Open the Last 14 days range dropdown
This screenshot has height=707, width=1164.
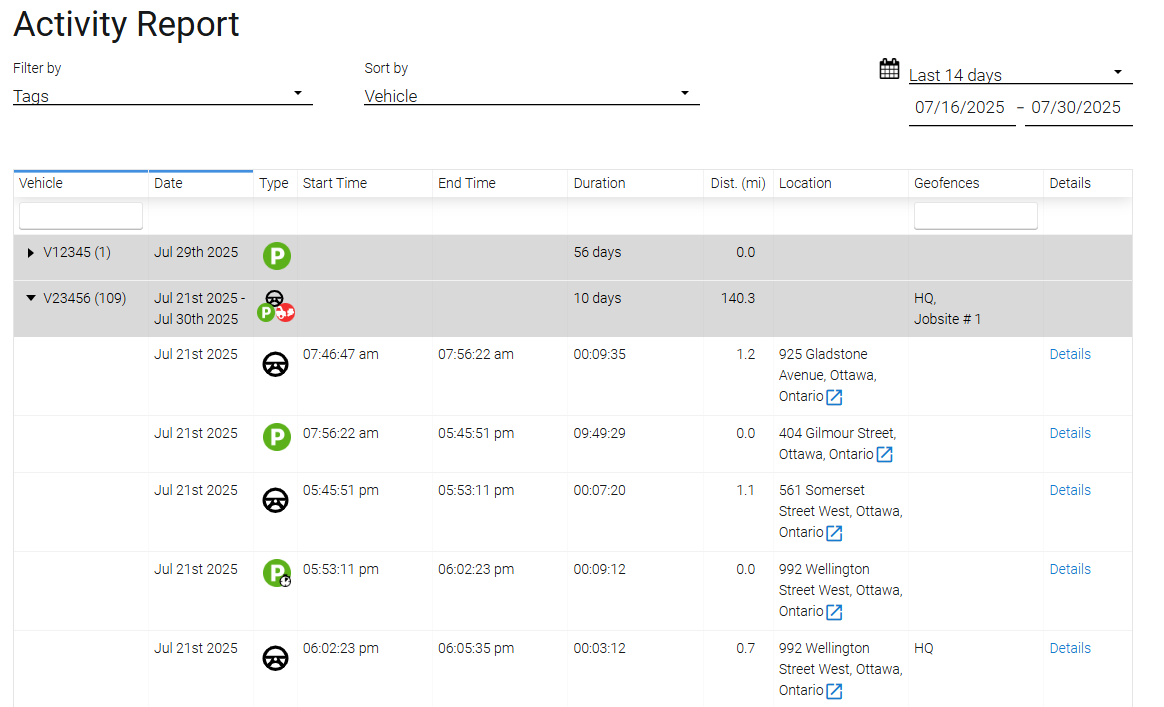coord(1018,75)
